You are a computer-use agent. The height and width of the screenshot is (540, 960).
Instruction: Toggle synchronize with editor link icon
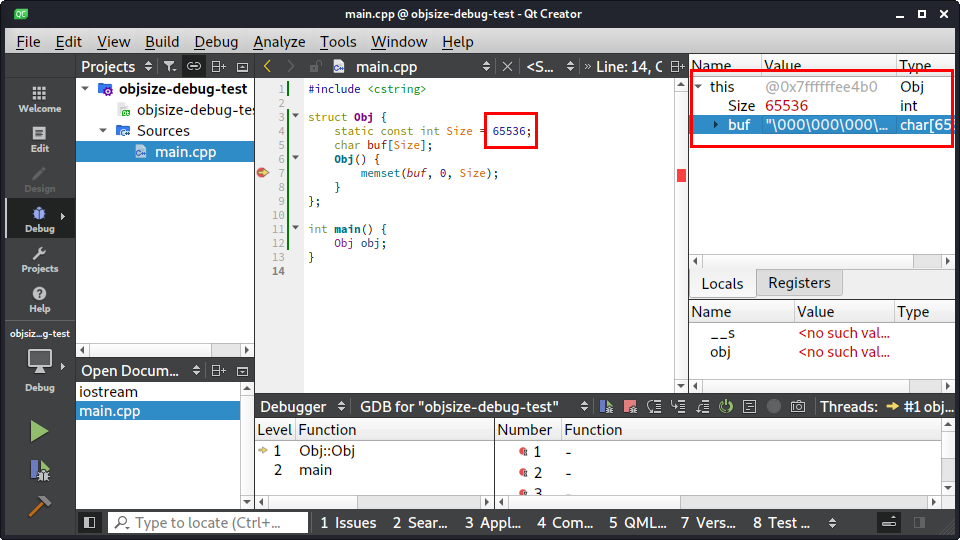click(194, 67)
